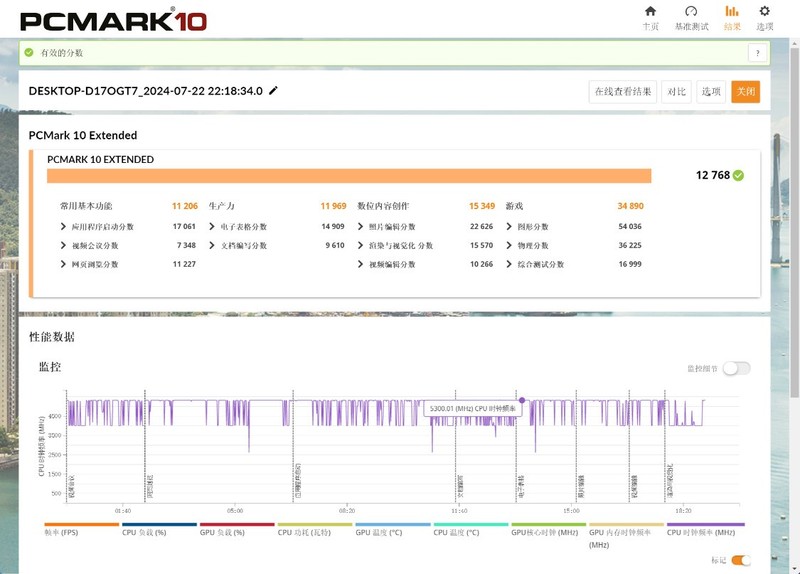This screenshot has width=800, height=574.
Task: Click the 01:40 time label on graph axis
Action: pyautogui.click(x=122, y=511)
